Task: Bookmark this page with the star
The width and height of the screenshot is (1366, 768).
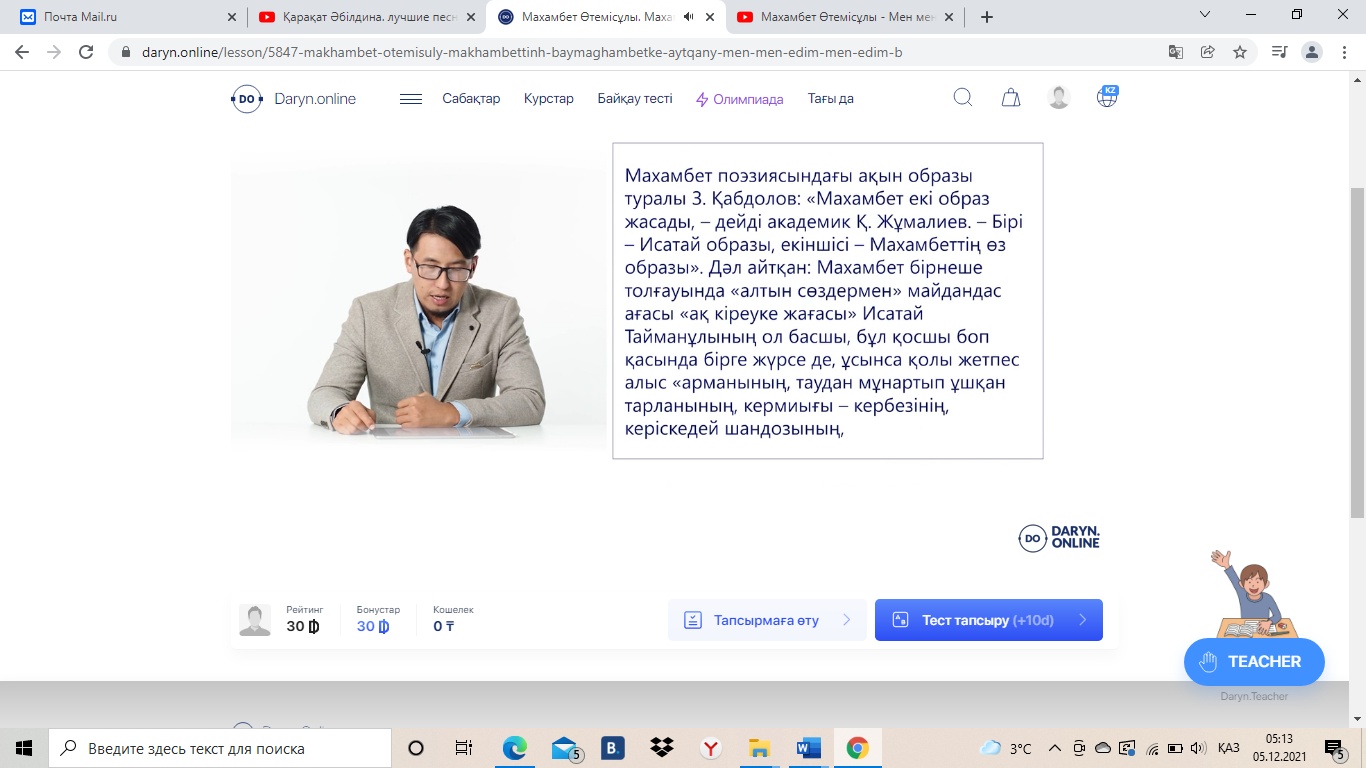Action: tap(1240, 52)
